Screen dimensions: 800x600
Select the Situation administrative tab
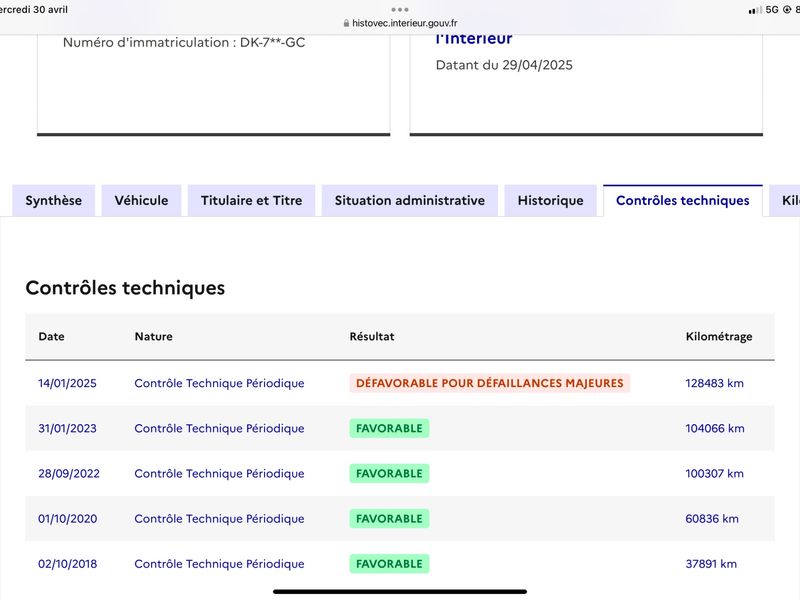[410, 201]
